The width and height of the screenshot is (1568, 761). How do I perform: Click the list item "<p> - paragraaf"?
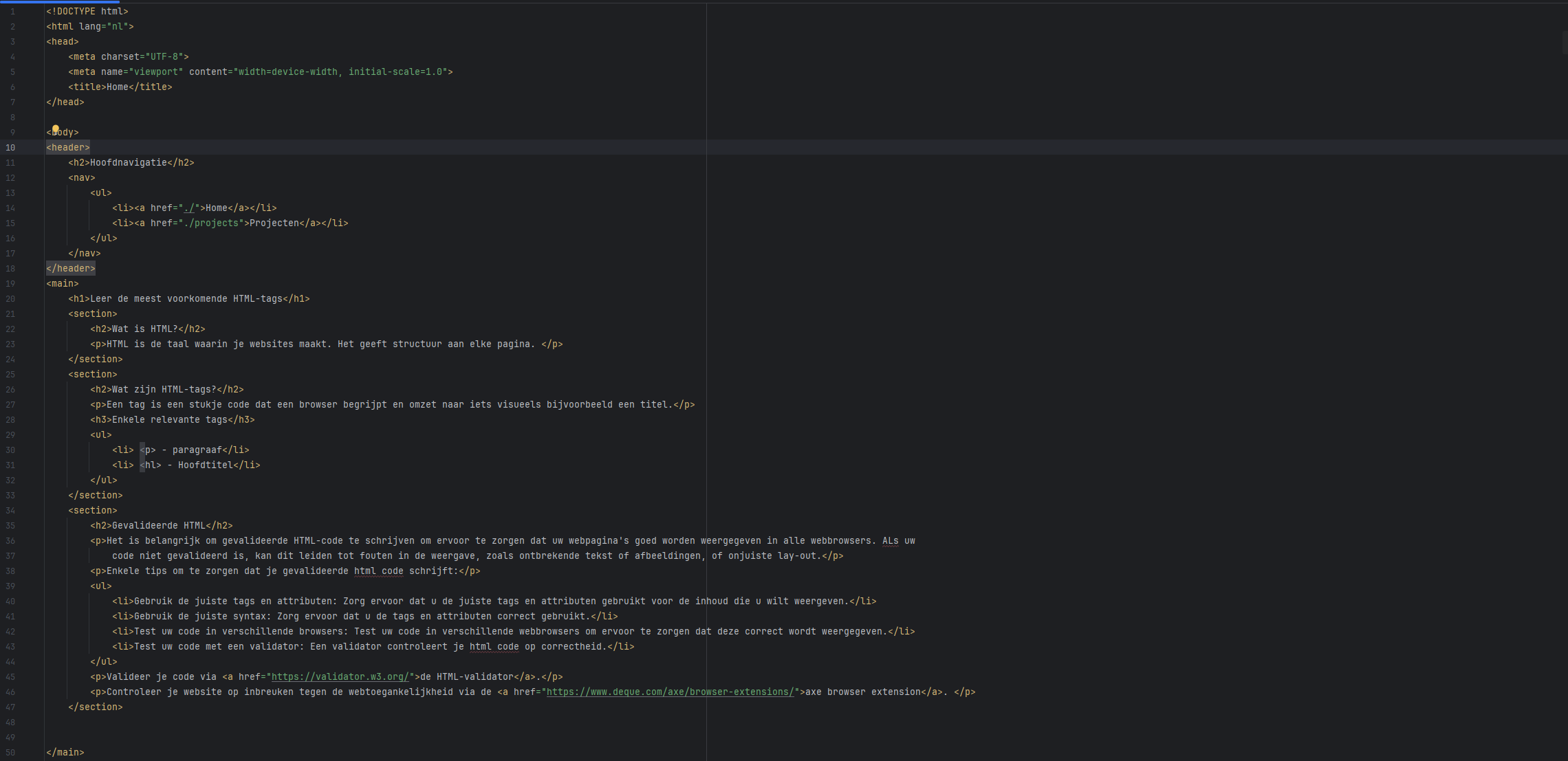(181, 450)
